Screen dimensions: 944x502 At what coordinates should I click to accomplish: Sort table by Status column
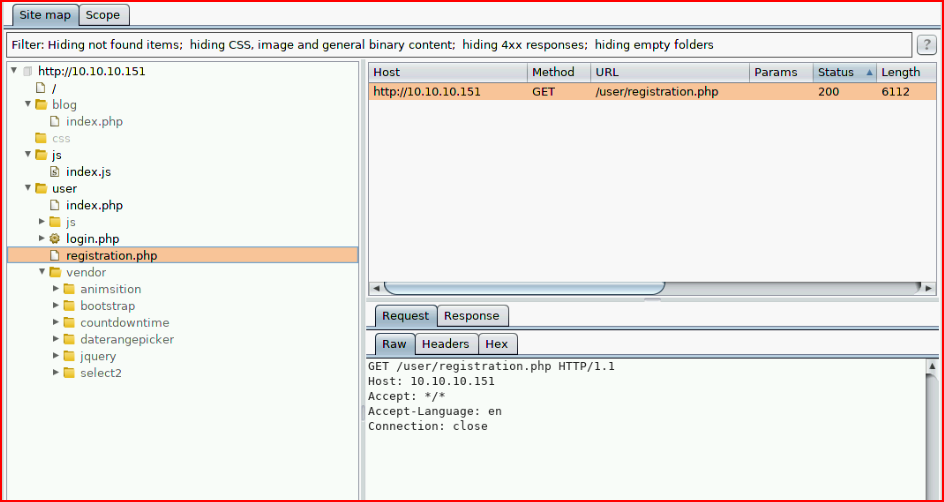tap(845, 72)
